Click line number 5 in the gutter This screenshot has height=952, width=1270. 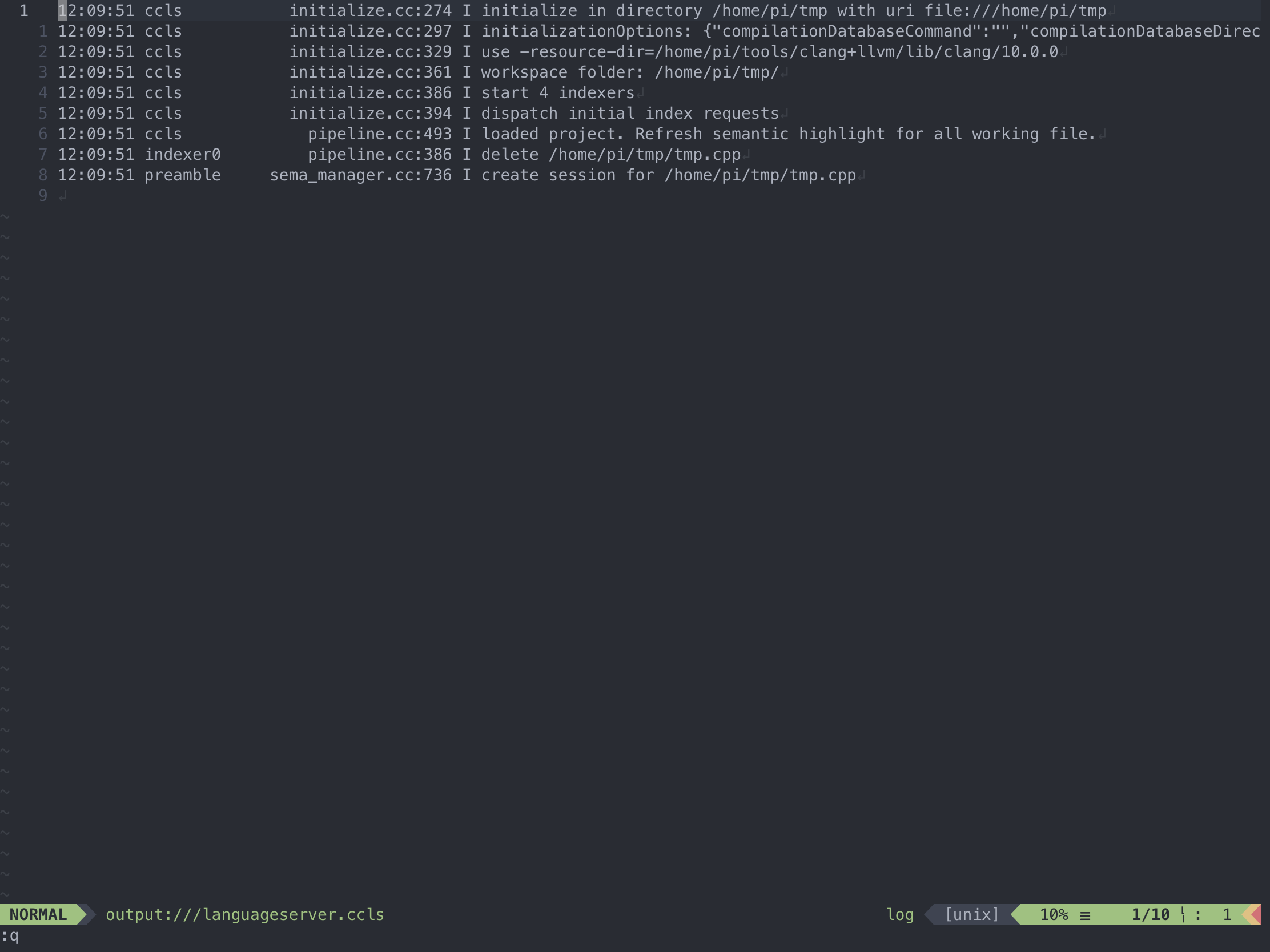click(42, 113)
